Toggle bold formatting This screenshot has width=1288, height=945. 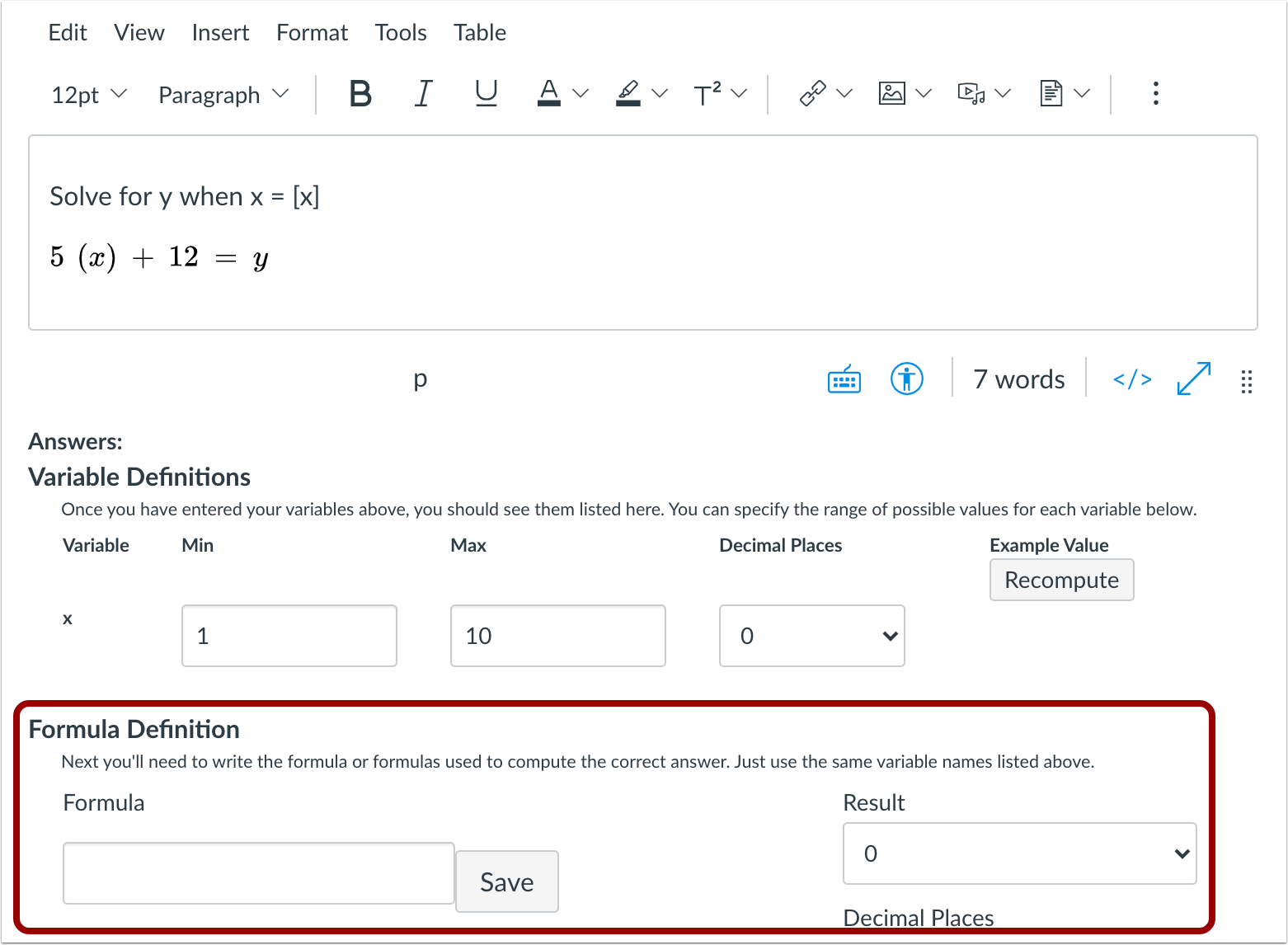[360, 93]
